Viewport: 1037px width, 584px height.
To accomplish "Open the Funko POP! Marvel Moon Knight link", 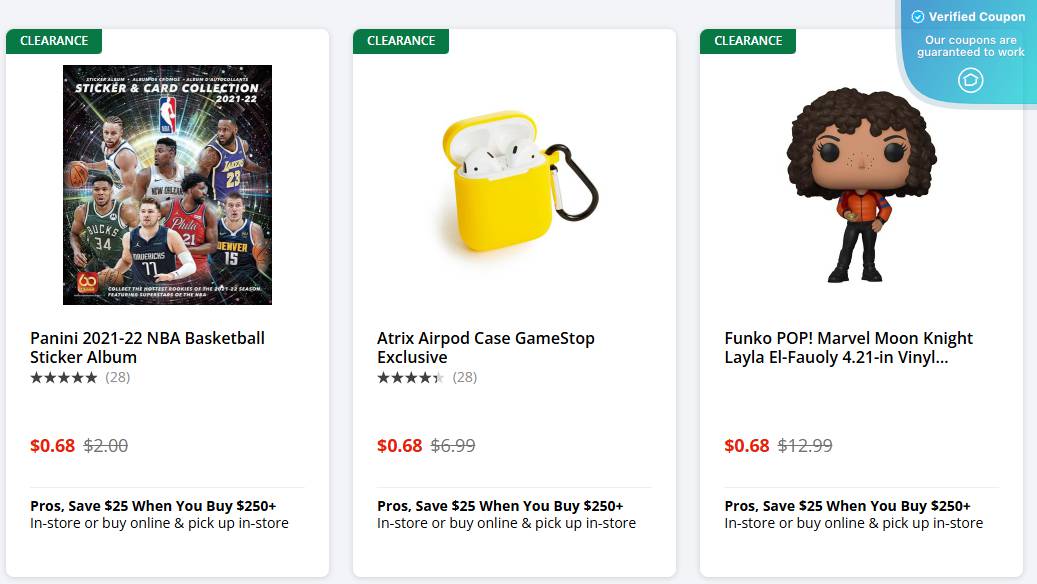I will click(849, 347).
